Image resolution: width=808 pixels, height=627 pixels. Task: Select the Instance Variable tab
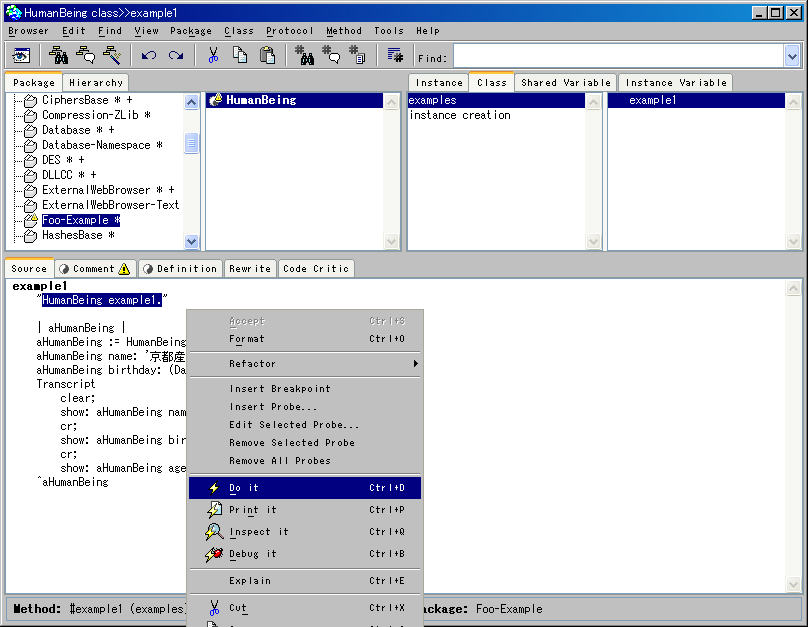(676, 82)
